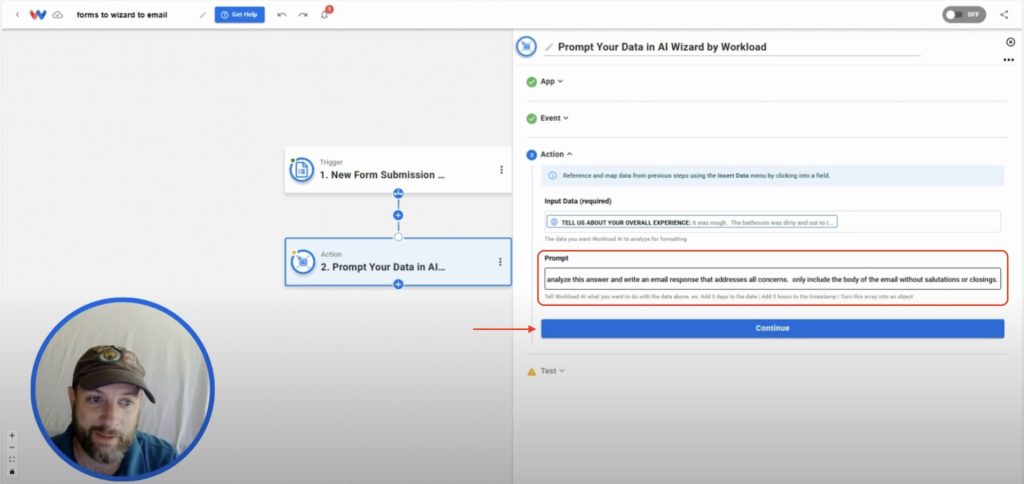Open the Get Help button
Viewport: 1024px width, 484px height.
coord(240,14)
